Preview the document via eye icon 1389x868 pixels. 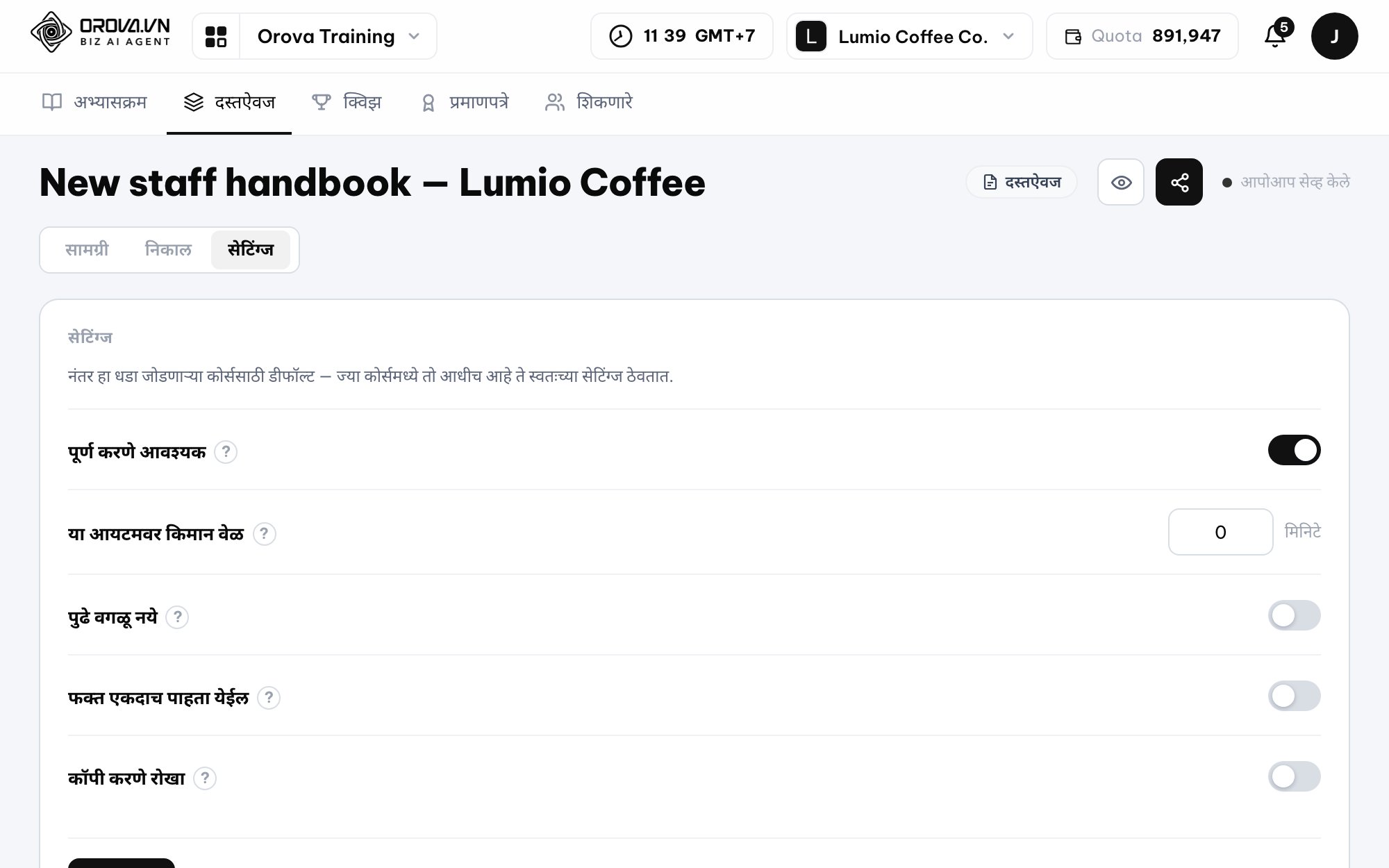[x=1121, y=182]
